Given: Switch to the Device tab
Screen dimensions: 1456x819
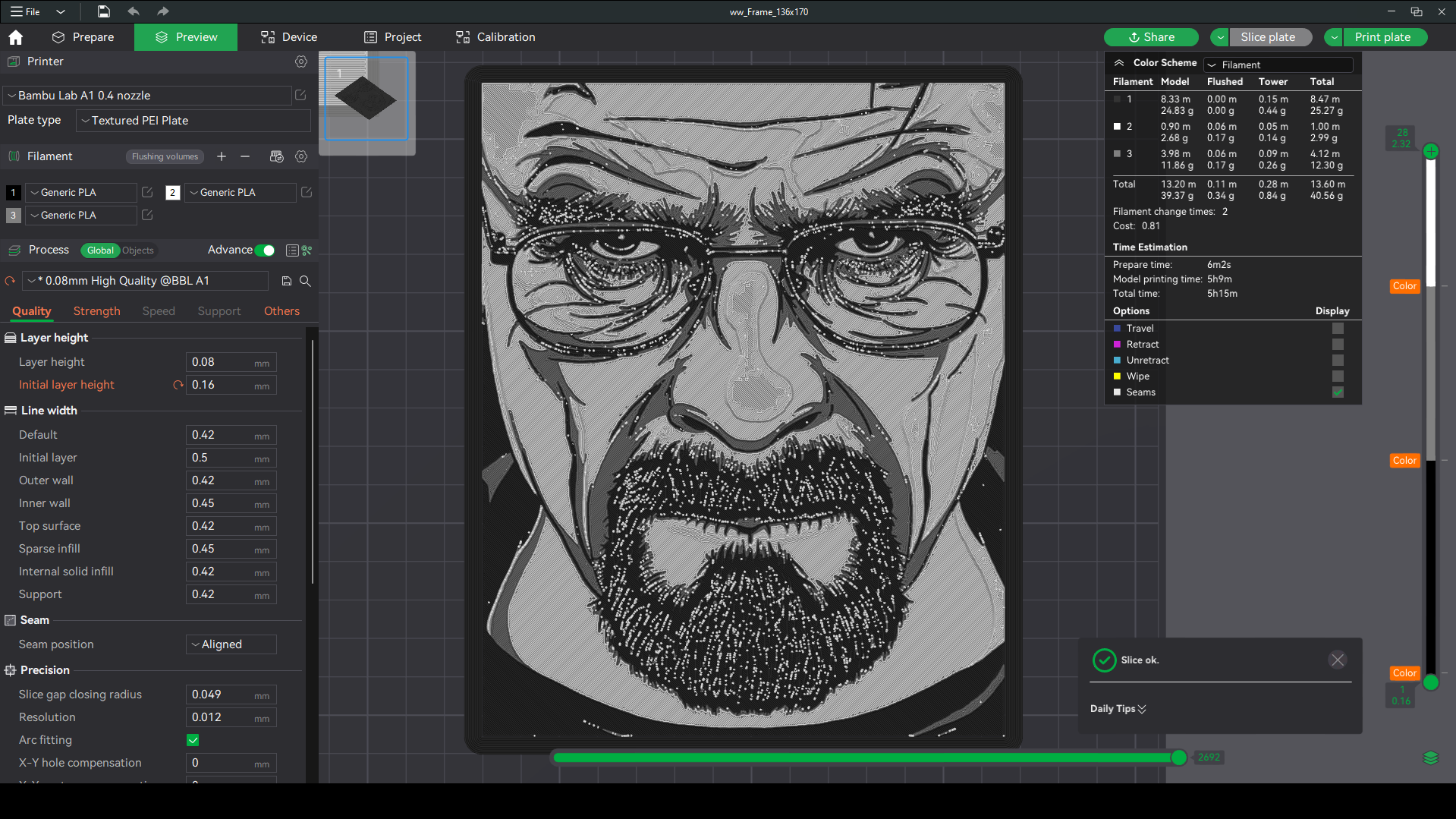Looking at the screenshot, I should pyautogui.click(x=289, y=37).
